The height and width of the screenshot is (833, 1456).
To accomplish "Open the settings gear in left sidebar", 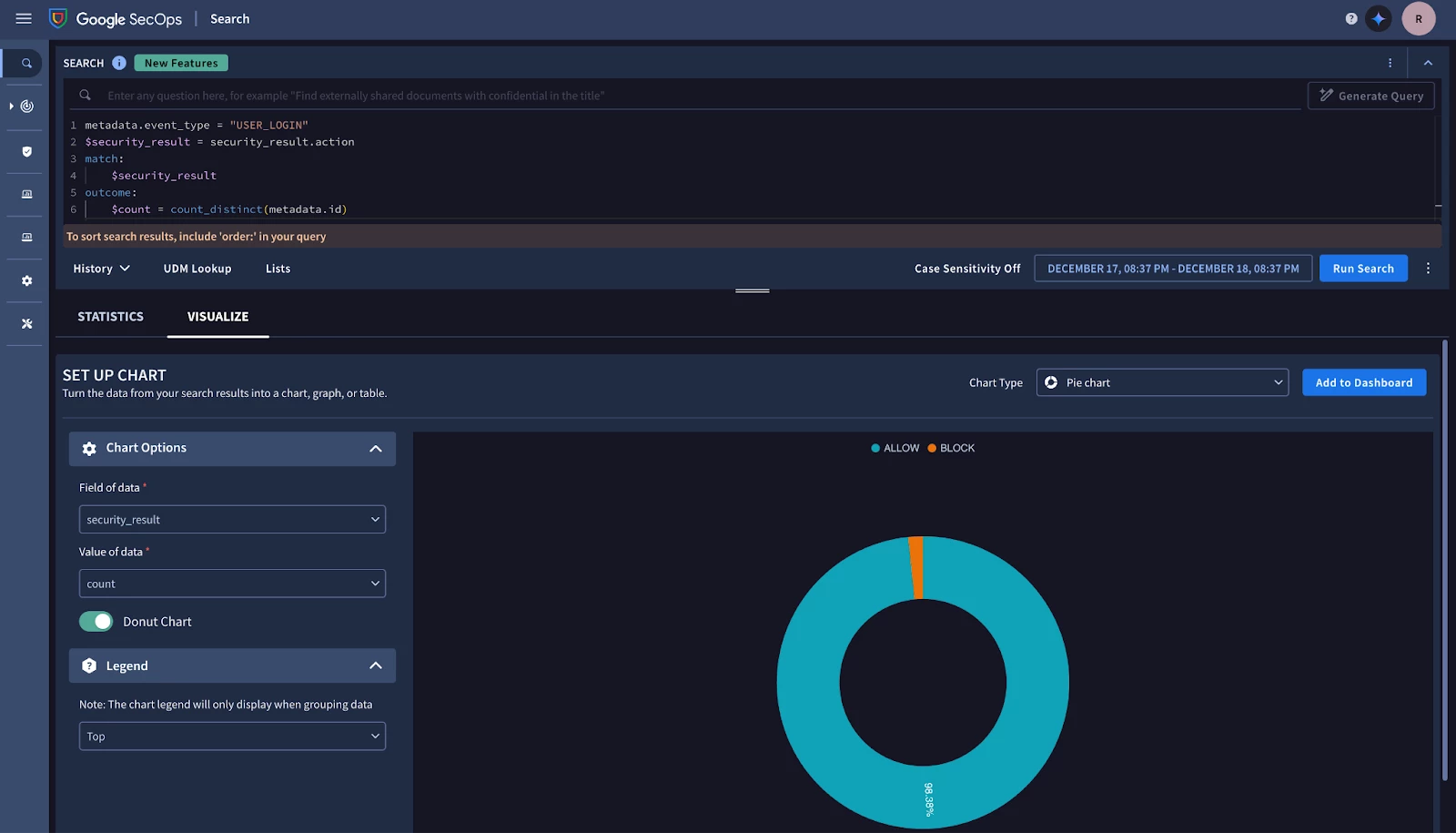I will [x=27, y=280].
